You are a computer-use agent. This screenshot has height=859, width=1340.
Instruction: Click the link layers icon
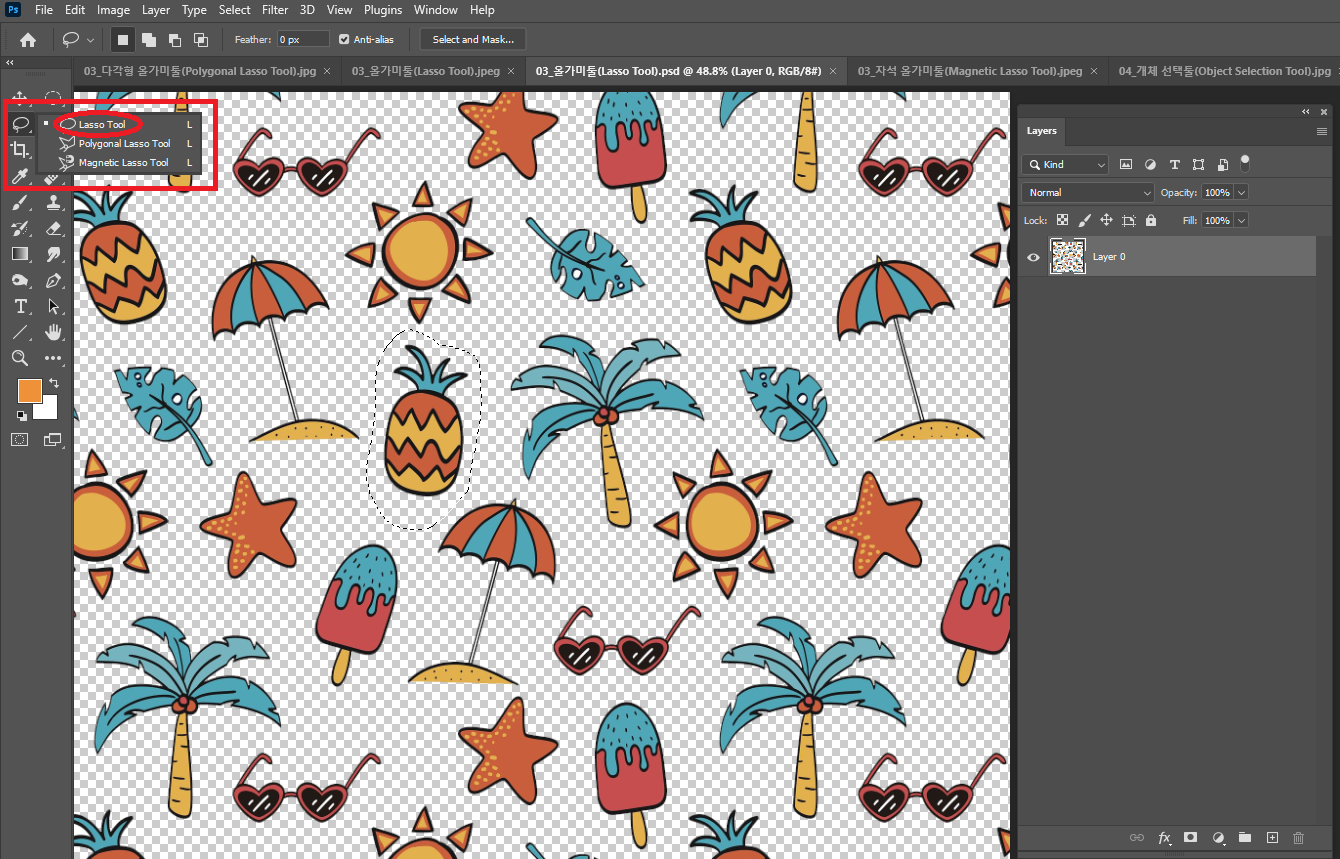[x=1137, y=837]
